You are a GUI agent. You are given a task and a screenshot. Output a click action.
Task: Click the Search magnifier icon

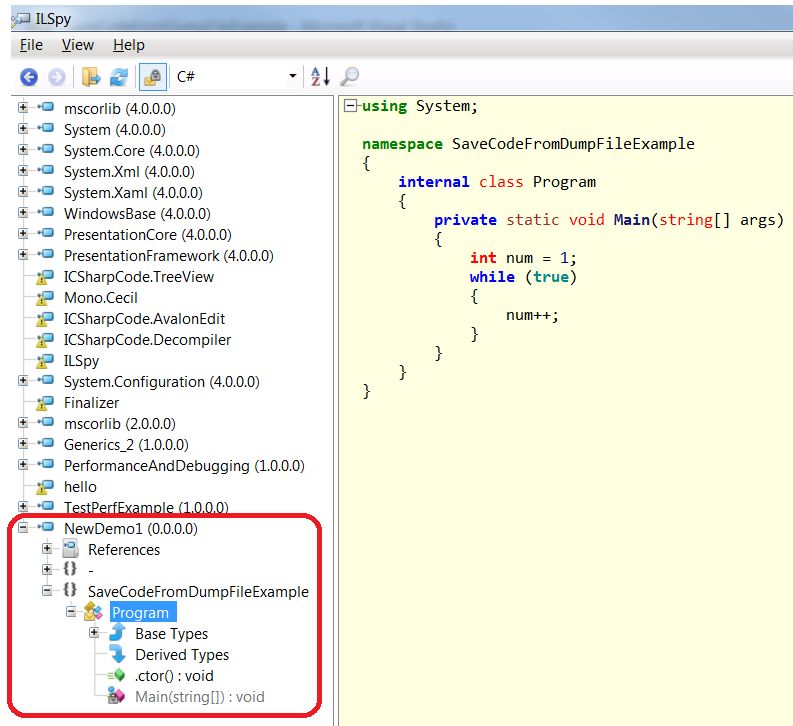349,77
